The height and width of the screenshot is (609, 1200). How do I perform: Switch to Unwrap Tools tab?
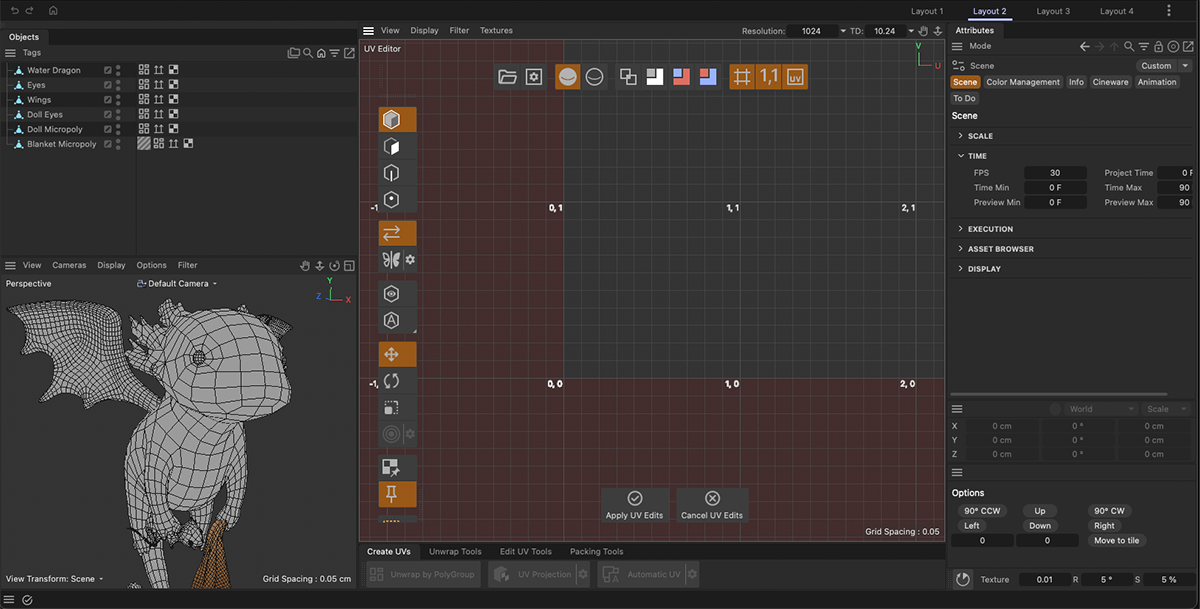[x=455, y=552]
